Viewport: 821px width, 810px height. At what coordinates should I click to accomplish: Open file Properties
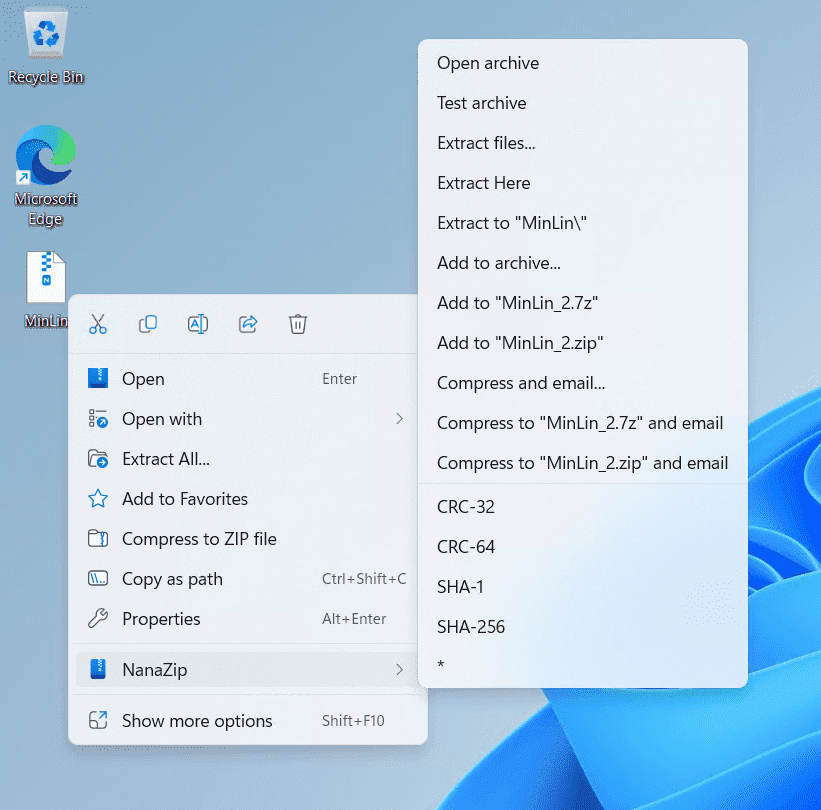click(161, 619)
